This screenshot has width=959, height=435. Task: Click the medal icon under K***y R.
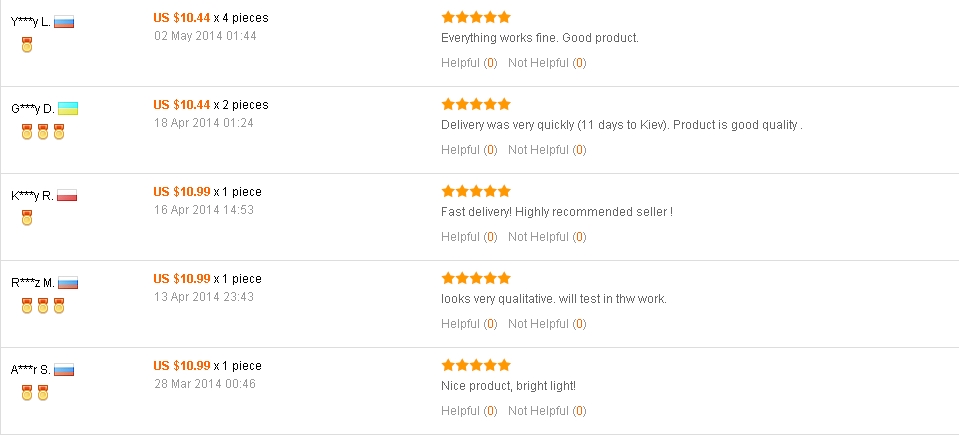tap(27, 219)
